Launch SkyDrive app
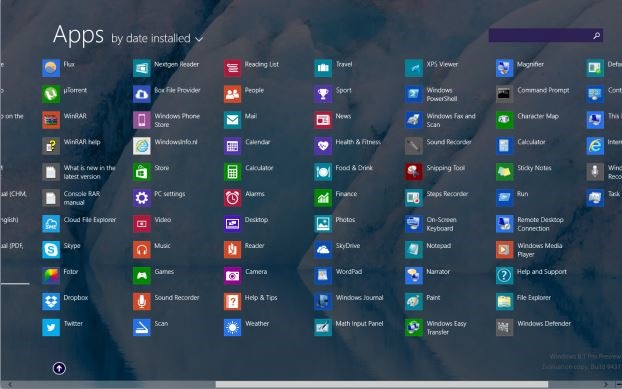Image resolution: width=622 pixels, height=389 pixels. [323, 250]
